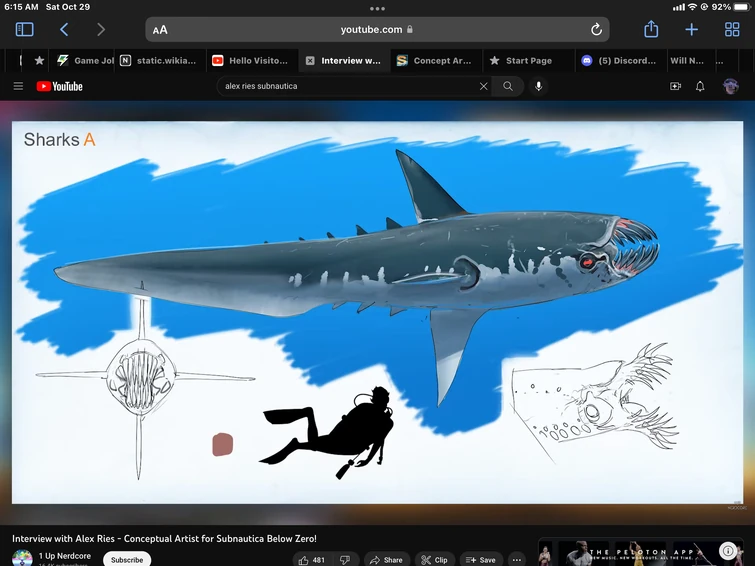
Task: Clear the YouTube search text
Action: (483, 86)
